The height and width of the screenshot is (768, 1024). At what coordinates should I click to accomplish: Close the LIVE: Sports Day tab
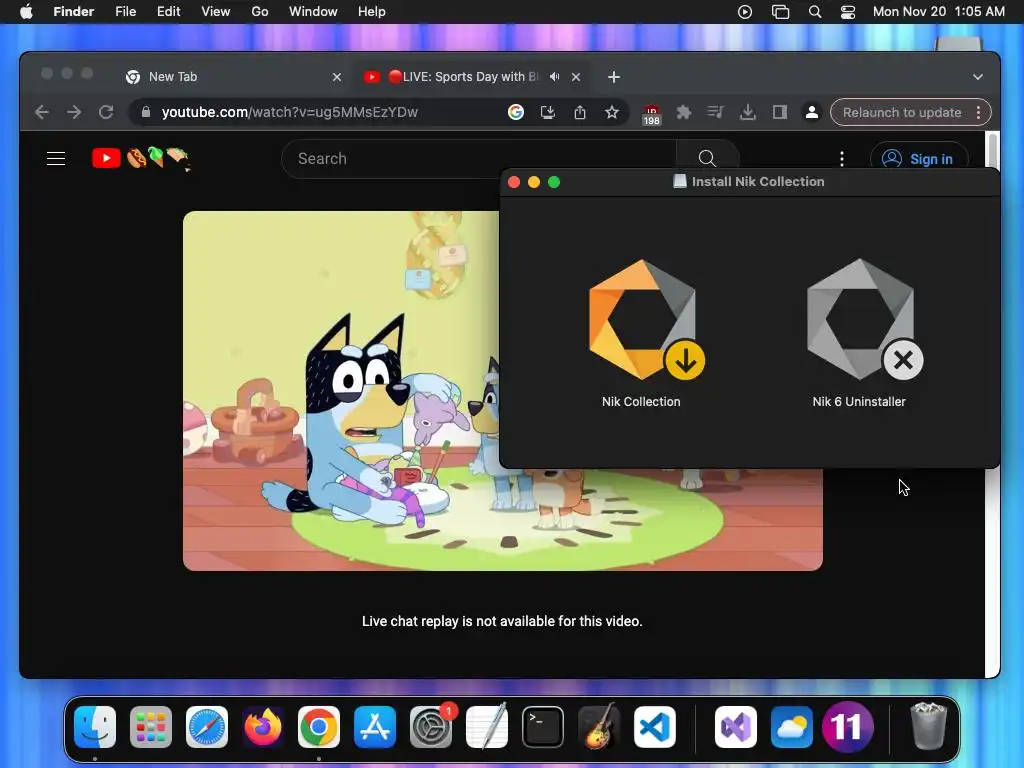576,77
